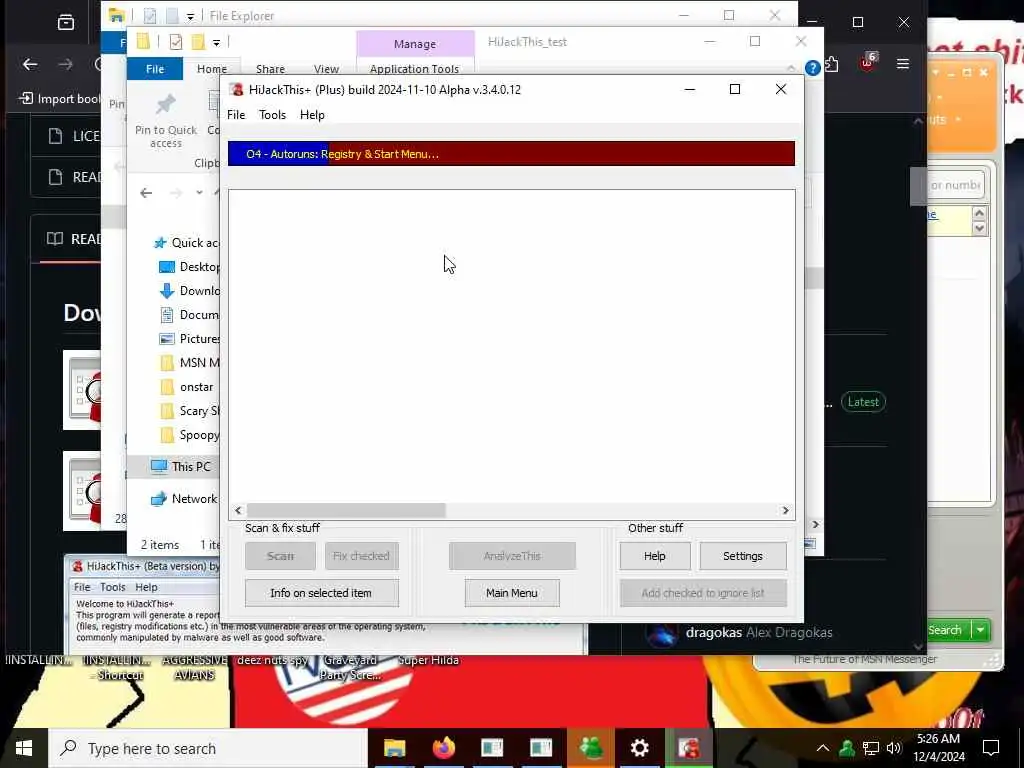Show hidden system tray icons chevron
This screenshot has width=1024, height=768.
click(x=823, y=748)
